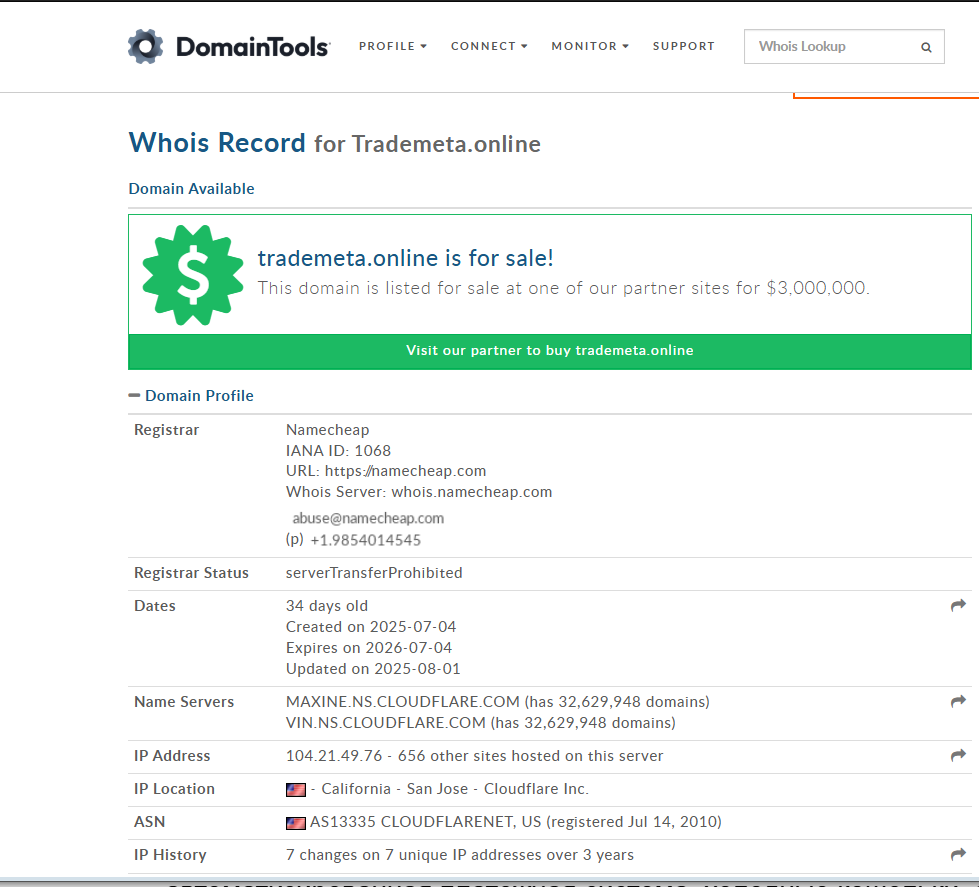Click the trademeta.online is for sale heading
The image size is (979, 887).
pos(406,258)
